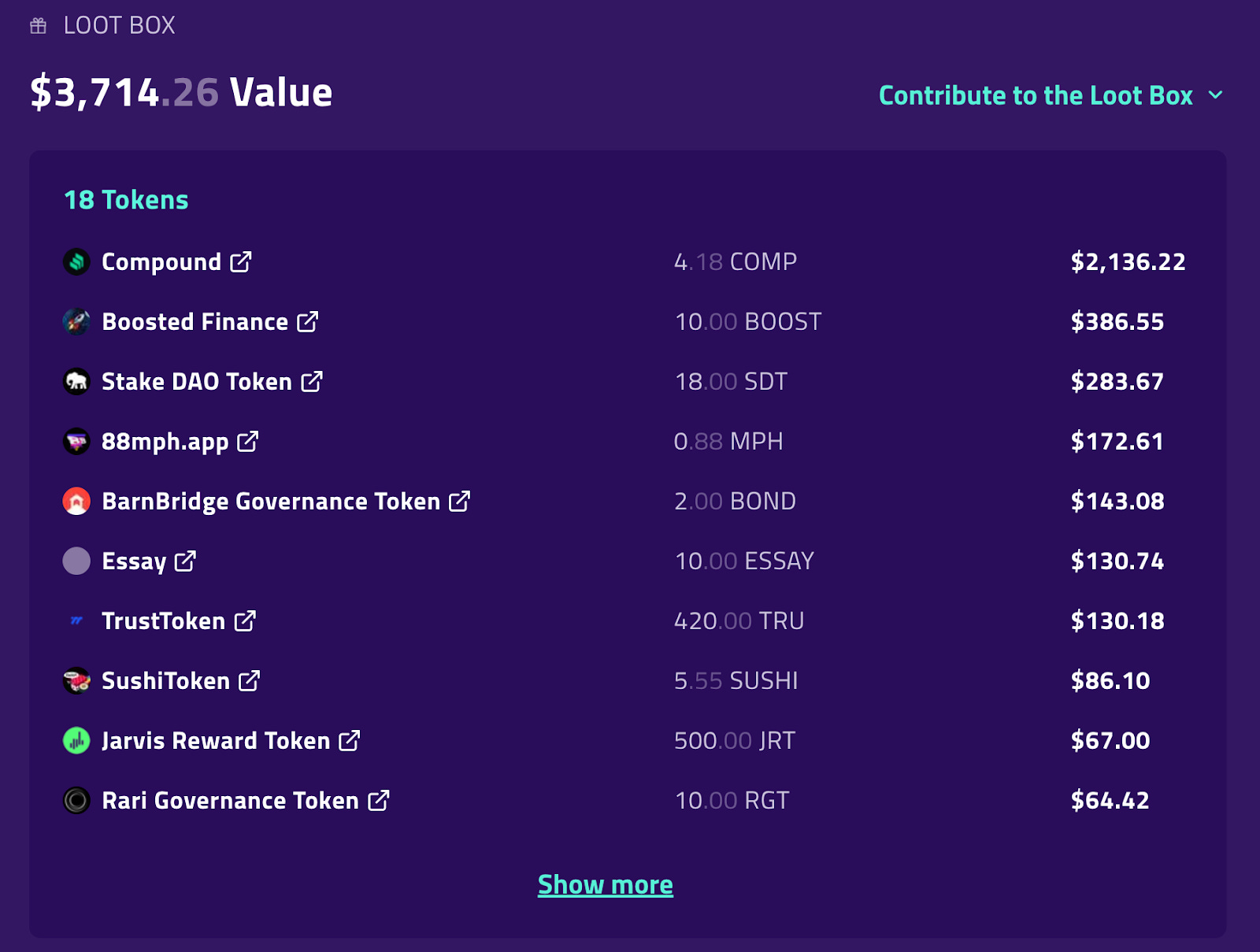Click the Jarvis Reward Token logo

coord(76,740)
